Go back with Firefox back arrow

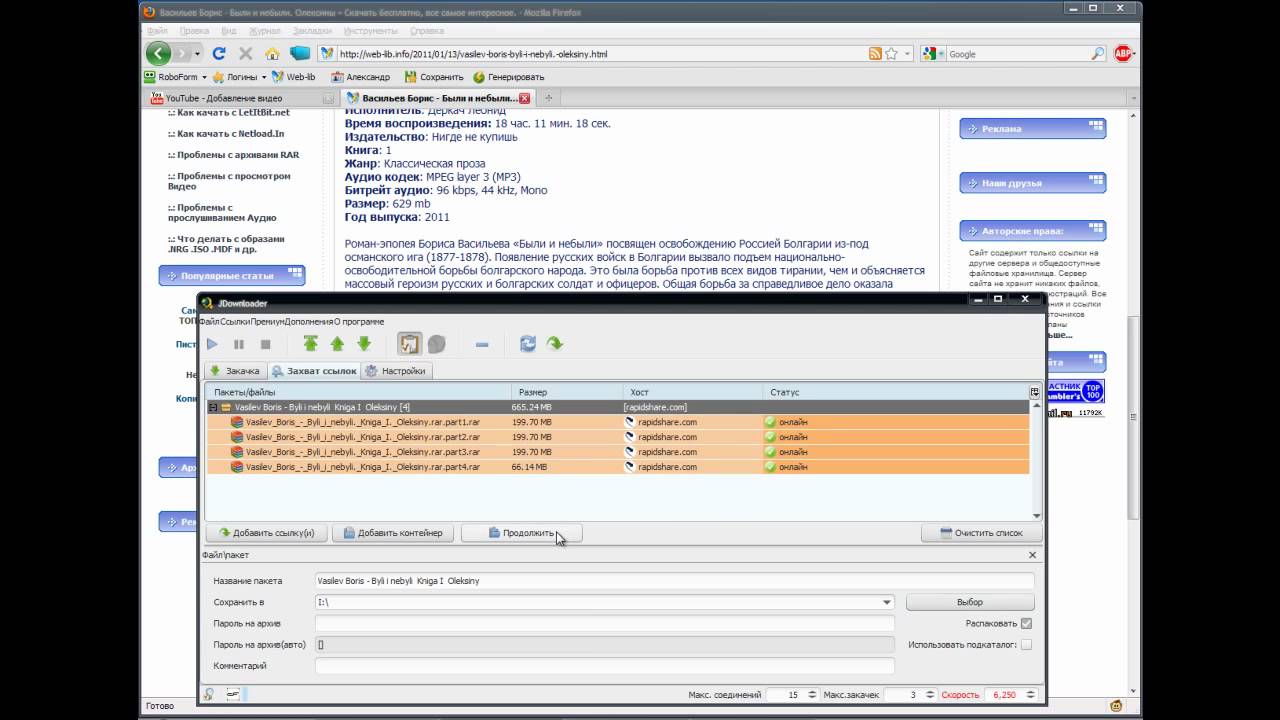point(158,53)
